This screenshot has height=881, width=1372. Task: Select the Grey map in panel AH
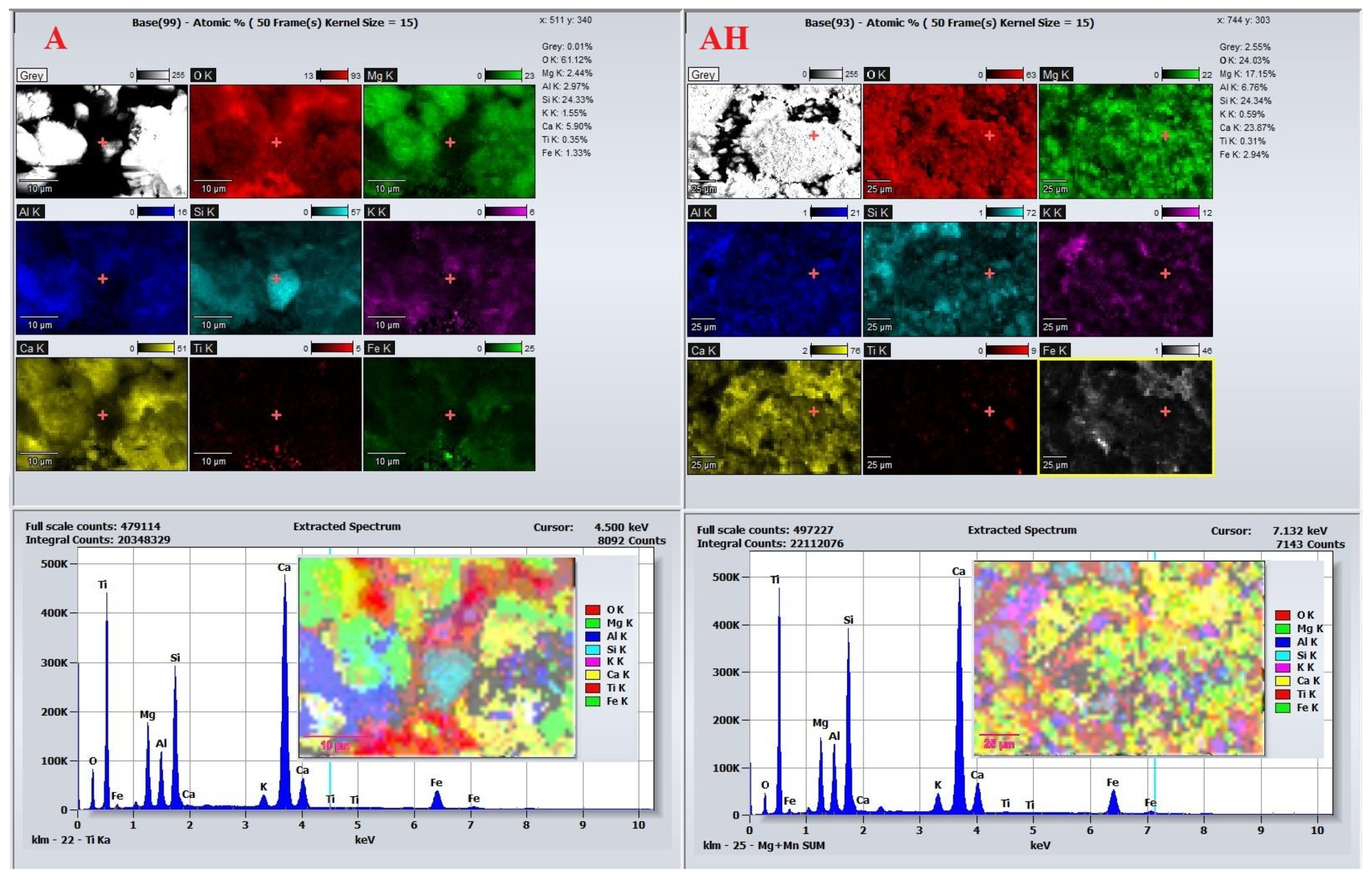pyautogui.click(x=774, y=141)
